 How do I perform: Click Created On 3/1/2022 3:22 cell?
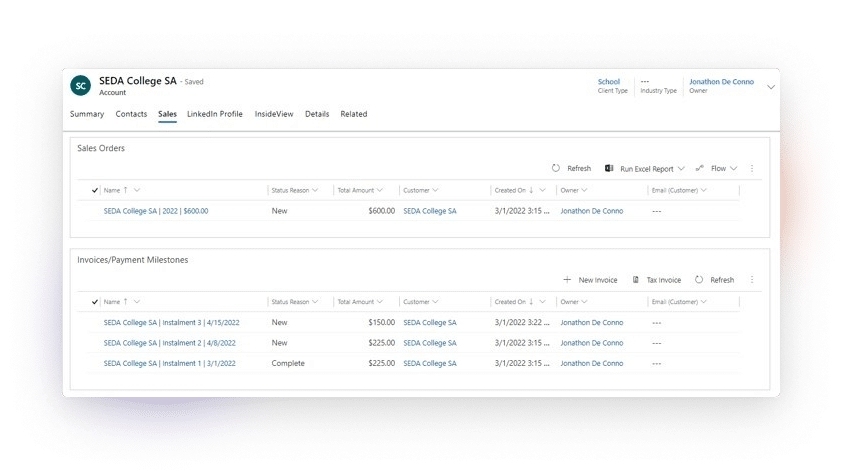(522, 322)
